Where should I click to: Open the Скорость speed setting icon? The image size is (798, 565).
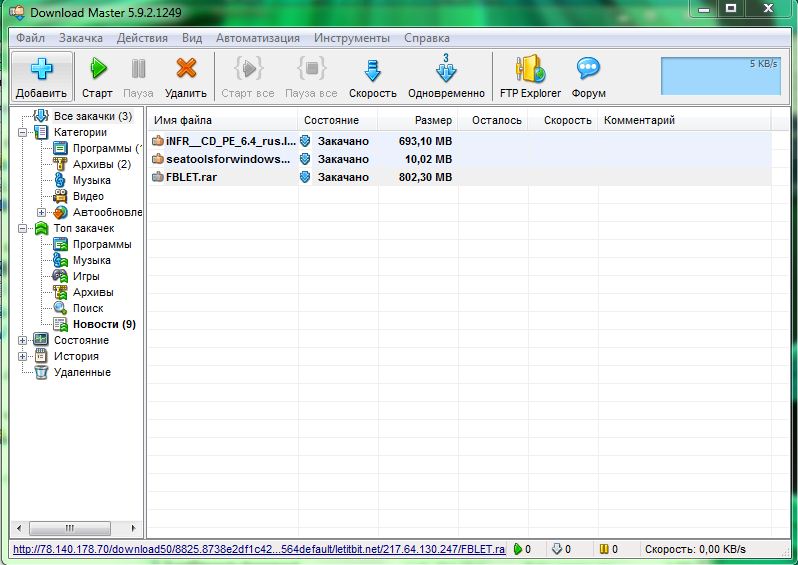coord(372,69)
